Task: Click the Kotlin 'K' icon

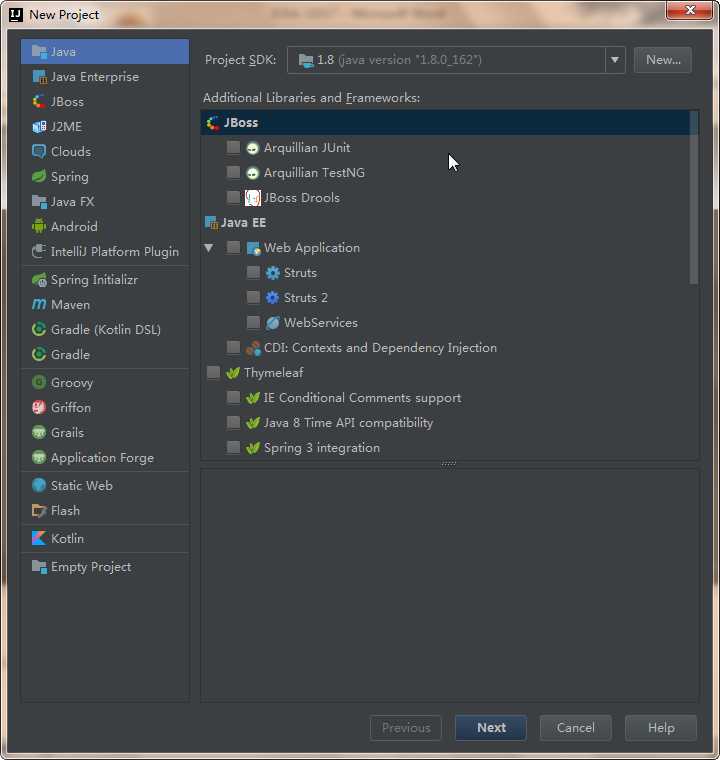Action: click(39, 538)
